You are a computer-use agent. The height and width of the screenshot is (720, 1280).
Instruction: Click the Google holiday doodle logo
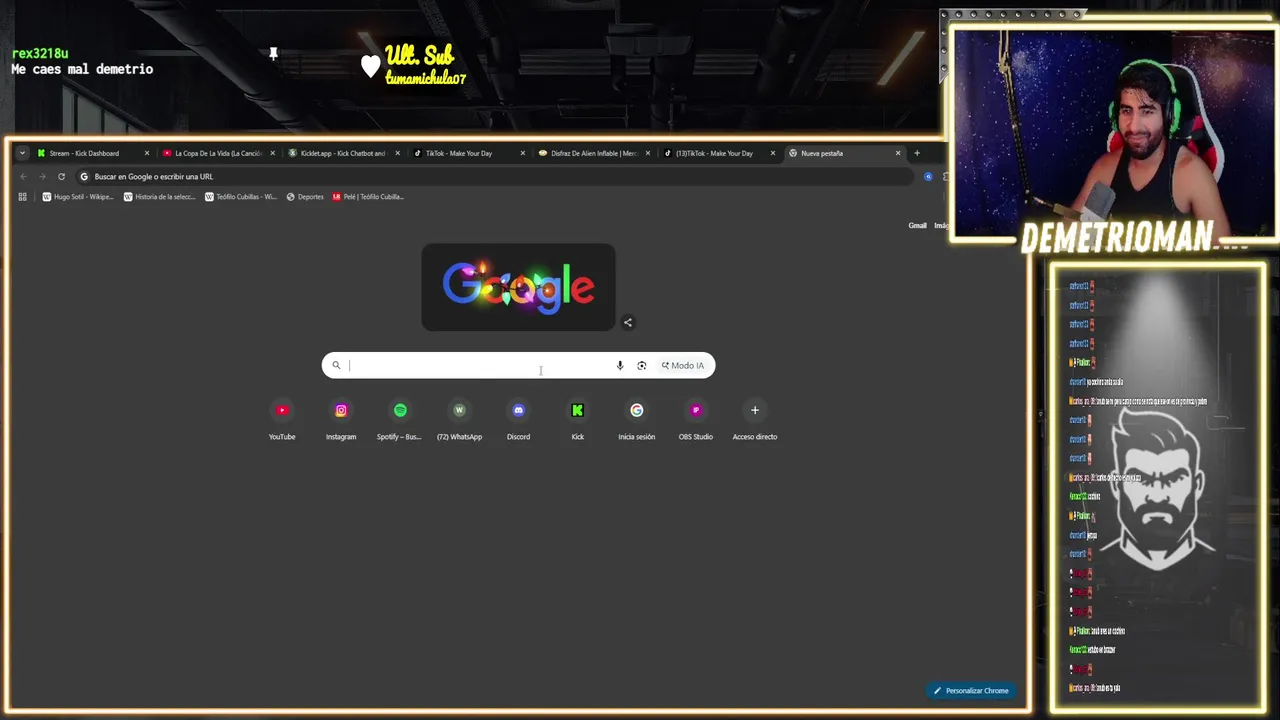518,287
